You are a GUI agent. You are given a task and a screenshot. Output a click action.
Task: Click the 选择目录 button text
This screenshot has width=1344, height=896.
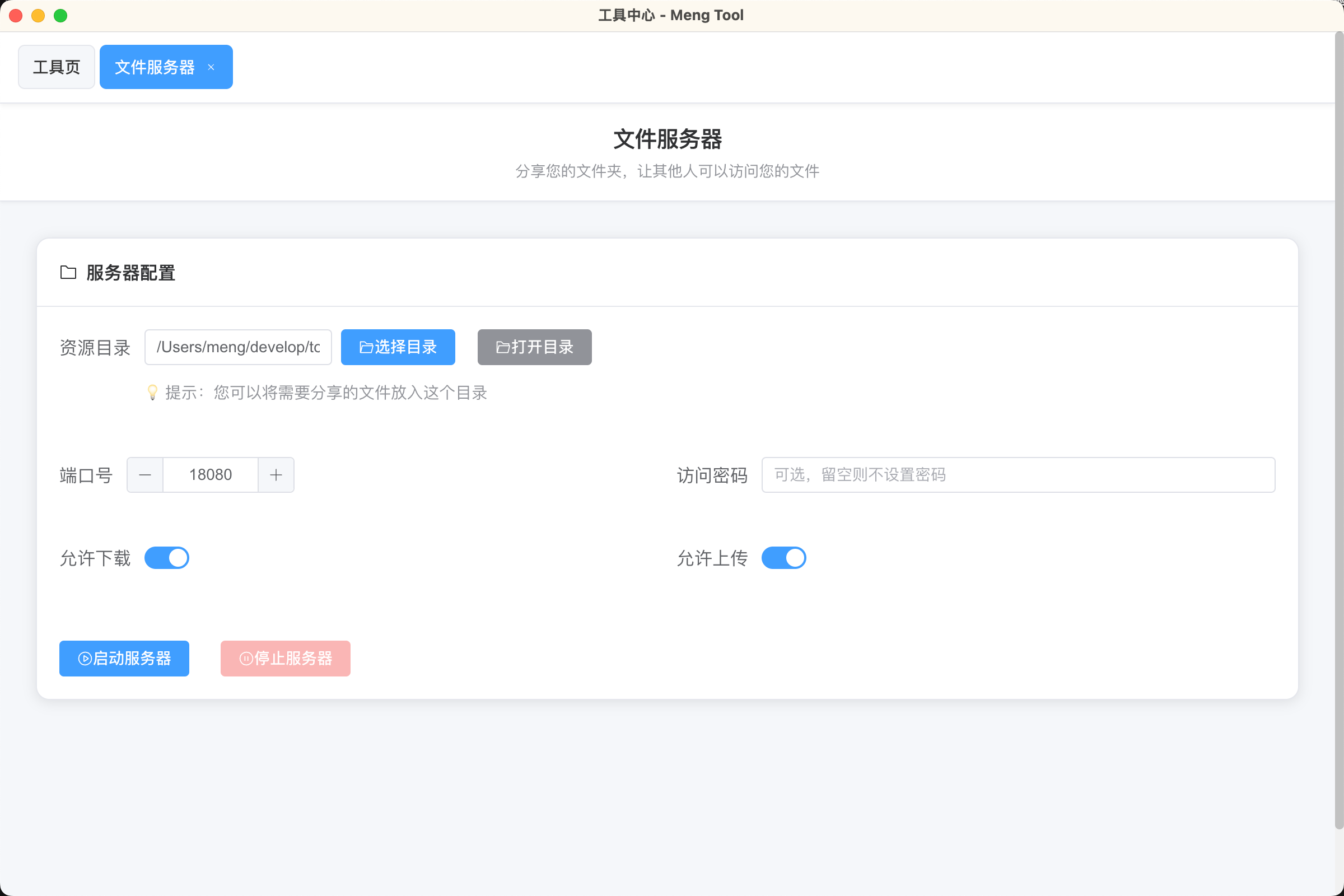405,347
